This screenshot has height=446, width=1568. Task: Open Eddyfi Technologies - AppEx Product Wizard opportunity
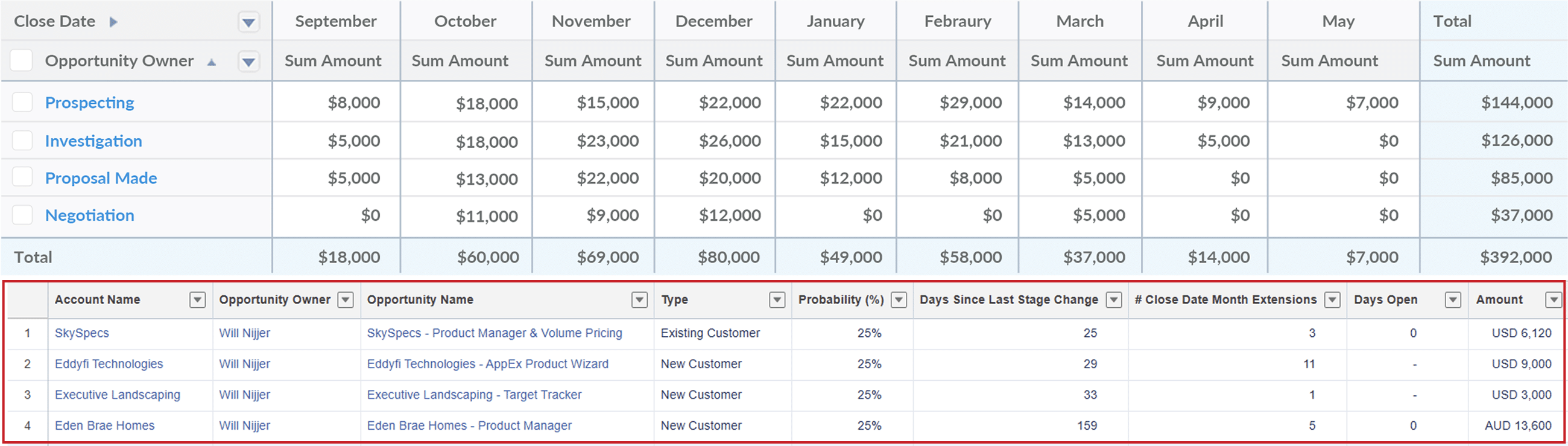click(487, 364)
